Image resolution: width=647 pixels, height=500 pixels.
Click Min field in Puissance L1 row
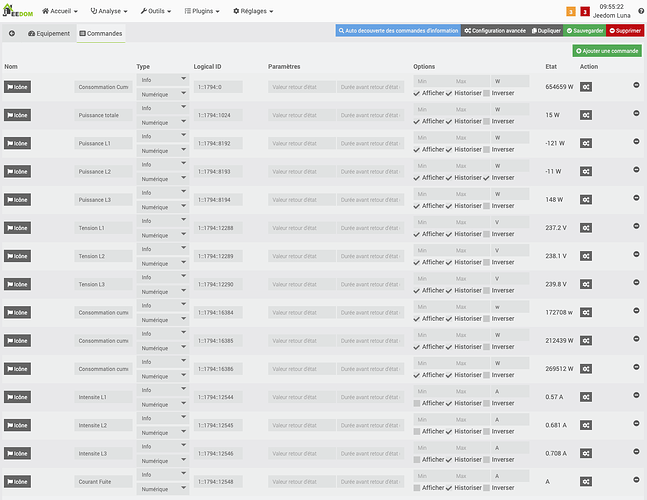coord(432,137)
